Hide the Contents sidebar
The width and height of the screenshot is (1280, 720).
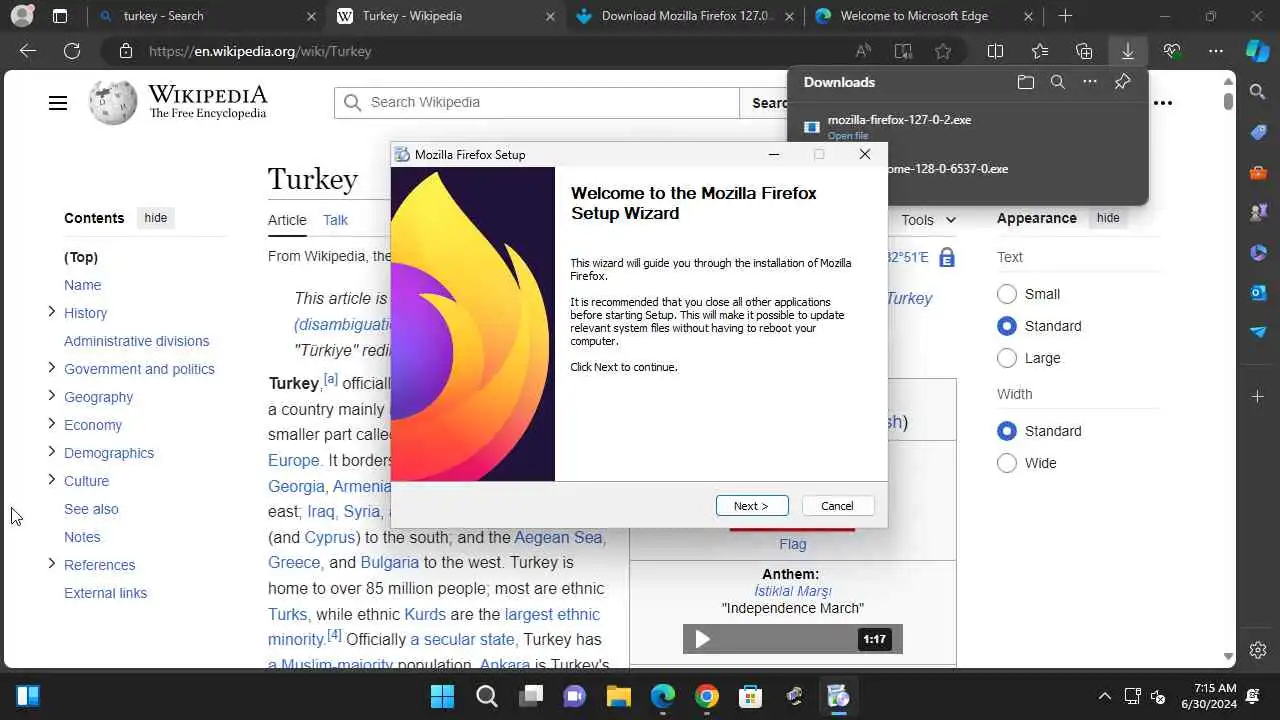(155, 218)
